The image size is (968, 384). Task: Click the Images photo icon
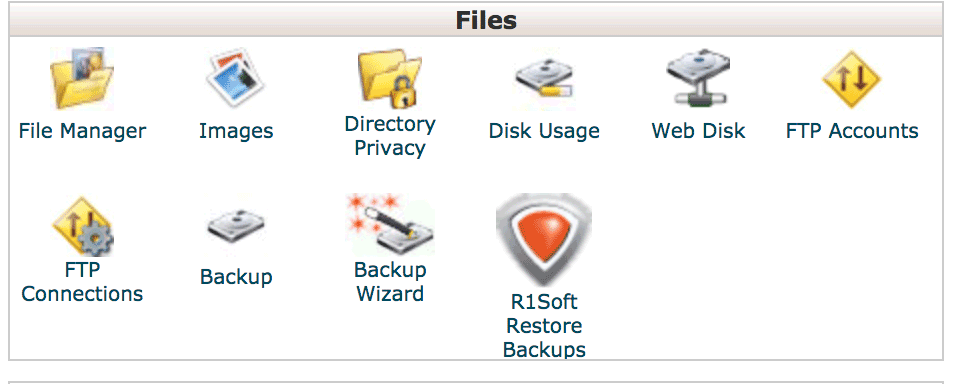(235, 79)
